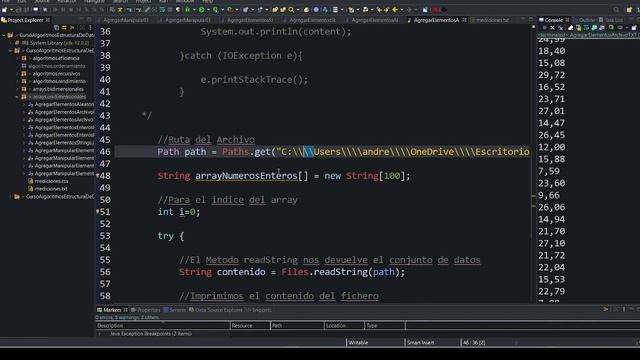Click the green Debug bug icon
The width and height of the screenshot is (640, 360).
pos(188,9)
